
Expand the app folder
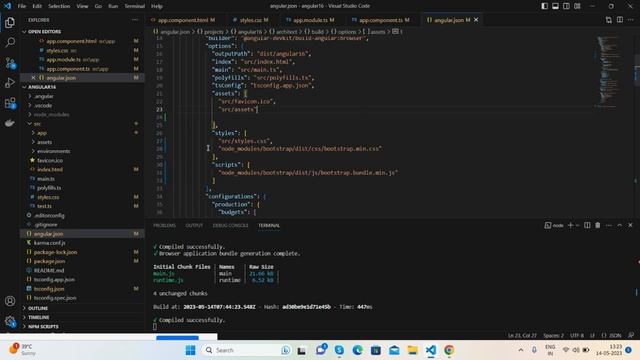click(x=82, y=133)
